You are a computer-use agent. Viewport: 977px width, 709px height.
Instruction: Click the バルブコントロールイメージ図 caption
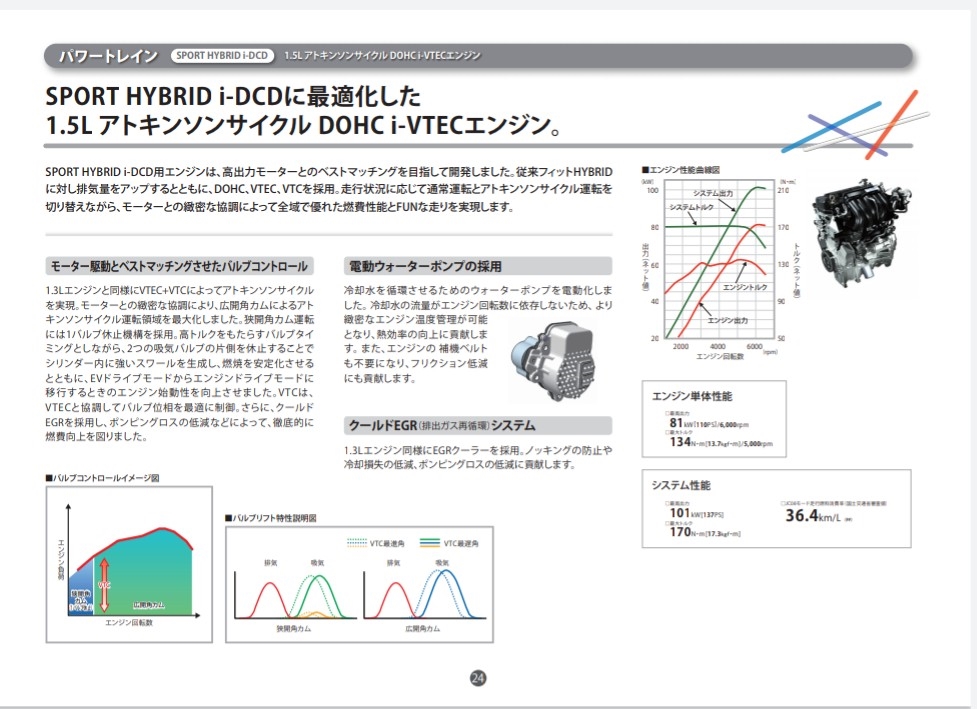(x=102, y=478)
